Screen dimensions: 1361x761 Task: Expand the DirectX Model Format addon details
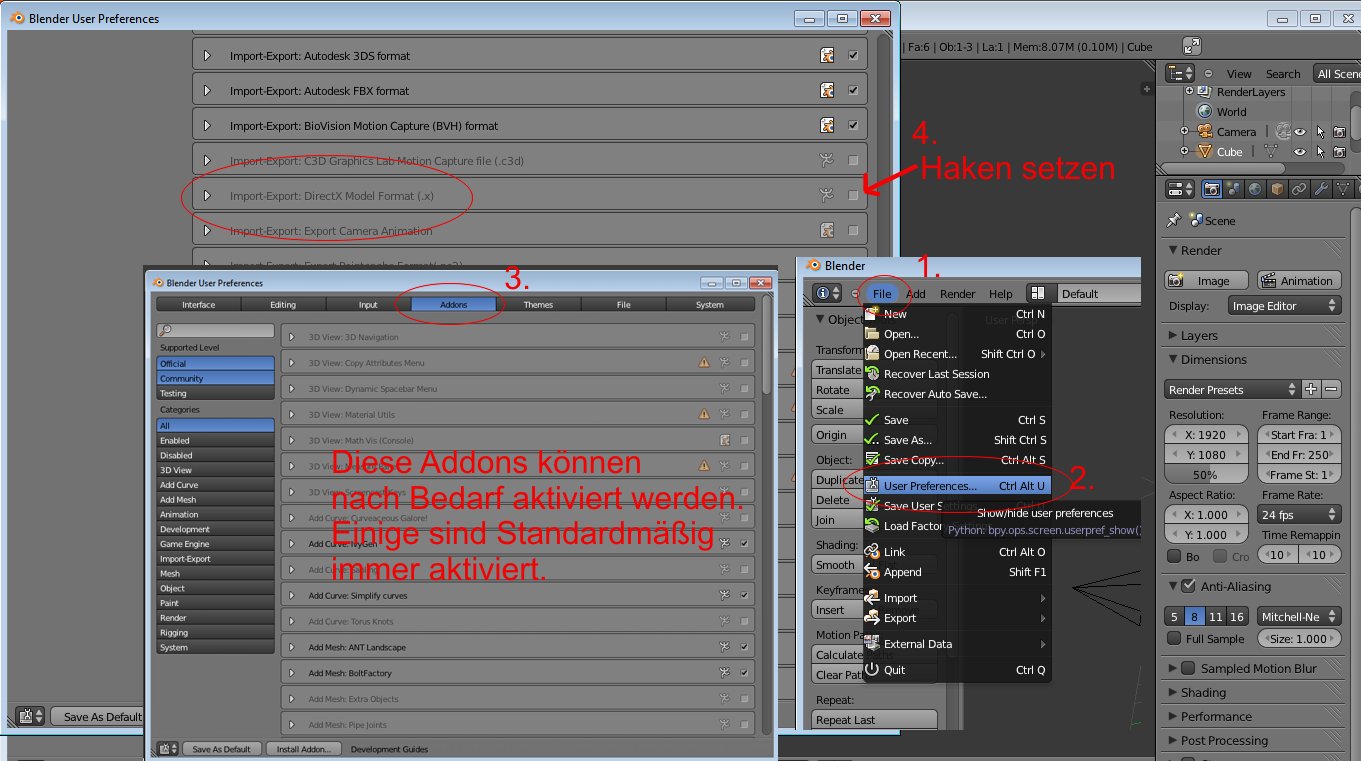(207, 196)
